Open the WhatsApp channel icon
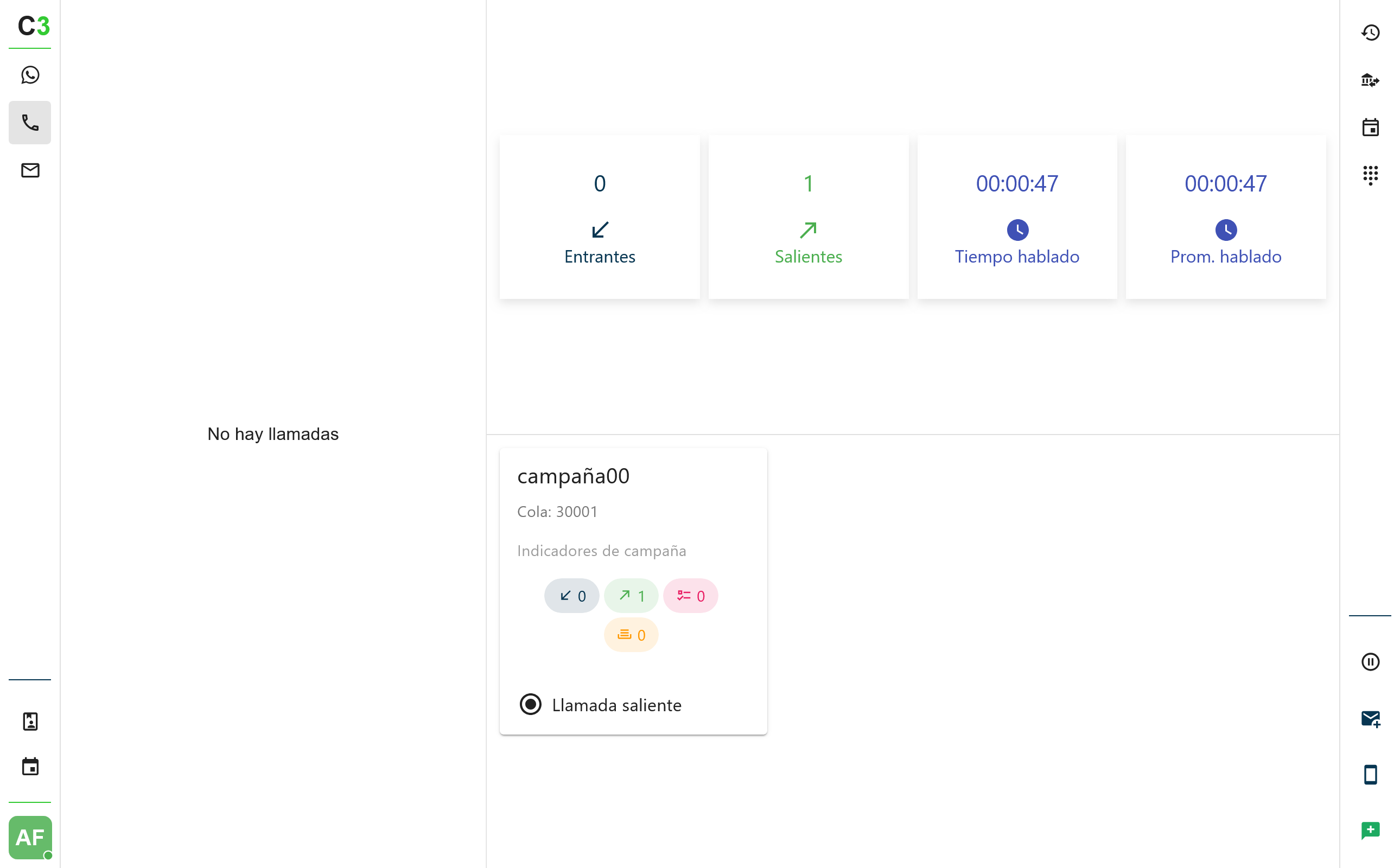This screenshot has width=1400, height=868. coord(30,75)
